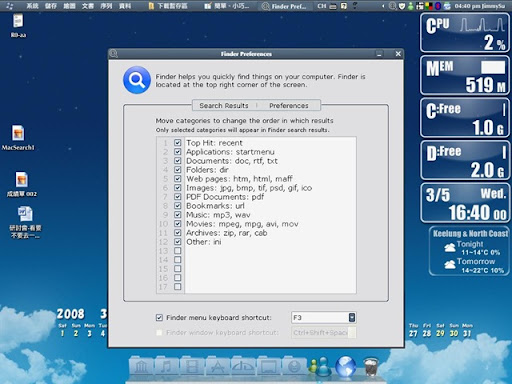512x384 pixels.
Task: Open the 序列 menu
Action: [106, 6]
